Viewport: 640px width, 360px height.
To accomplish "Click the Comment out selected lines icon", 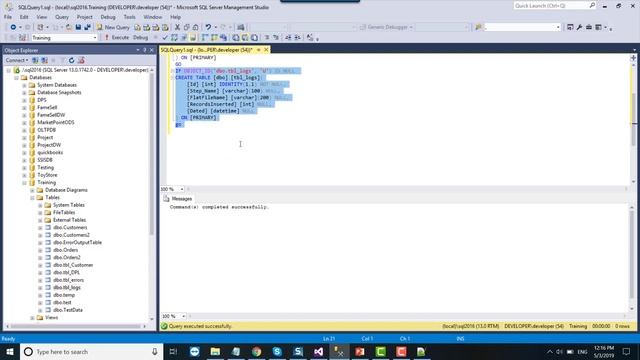I will click(x=267, y=38).
